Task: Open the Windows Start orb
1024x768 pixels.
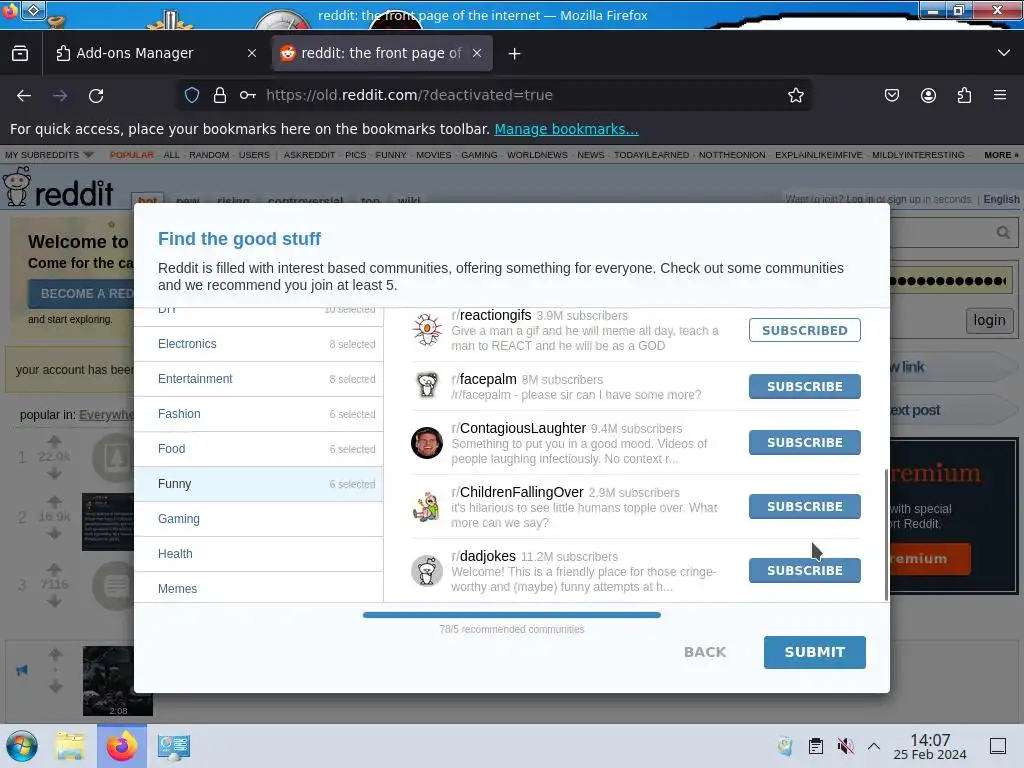Action: pos(22,746)
